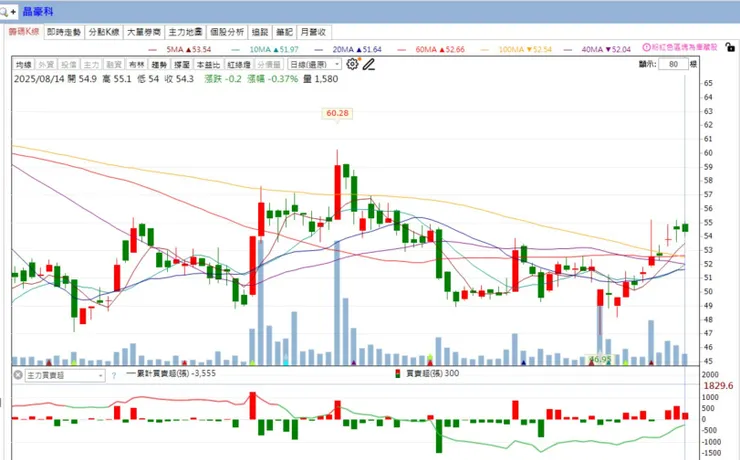Open the chart settings gear icon
Screen dimensions: 740x460
[x=352, y=64]
